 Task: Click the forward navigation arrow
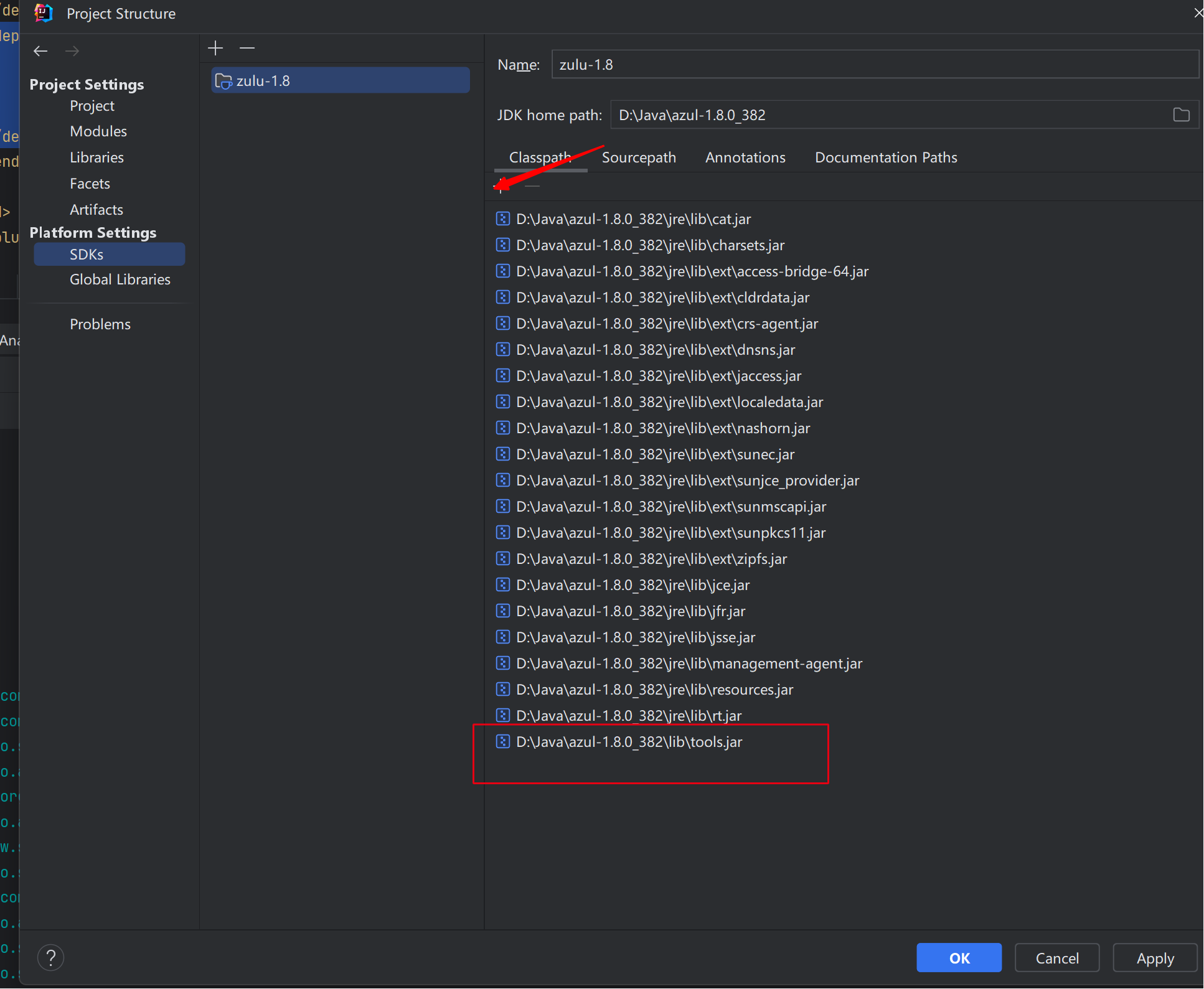pos(72,51)
